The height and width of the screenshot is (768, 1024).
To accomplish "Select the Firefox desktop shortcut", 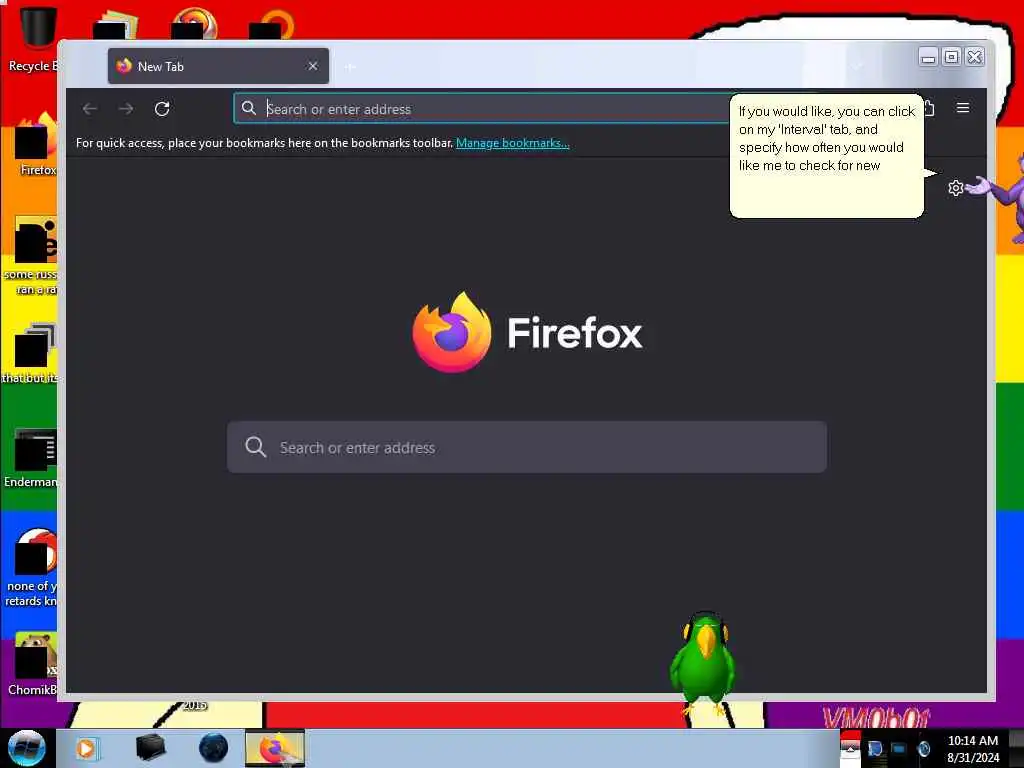I will click(35, 145).
